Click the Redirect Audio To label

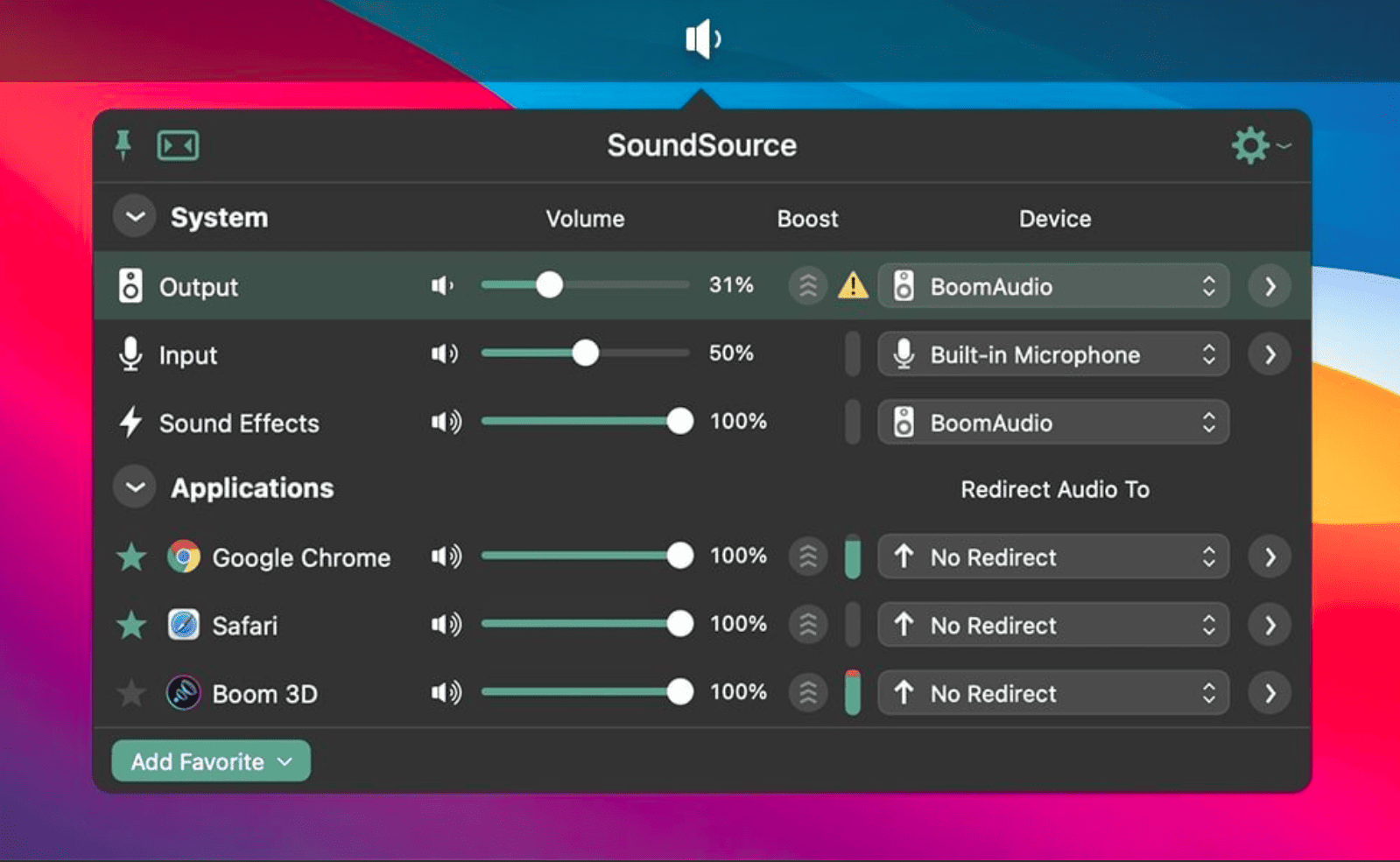point(1055,489)
